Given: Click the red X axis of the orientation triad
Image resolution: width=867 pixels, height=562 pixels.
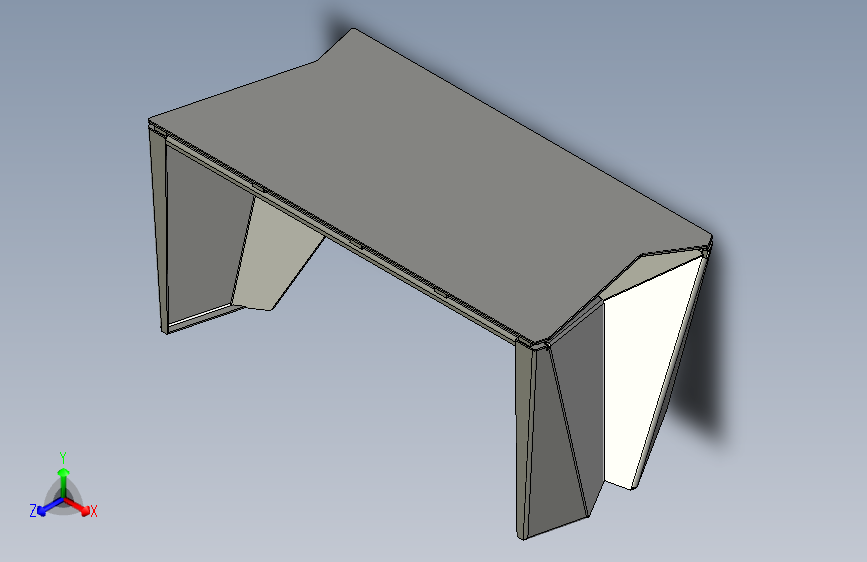Looking at the screenshot, I should point(78,506).
